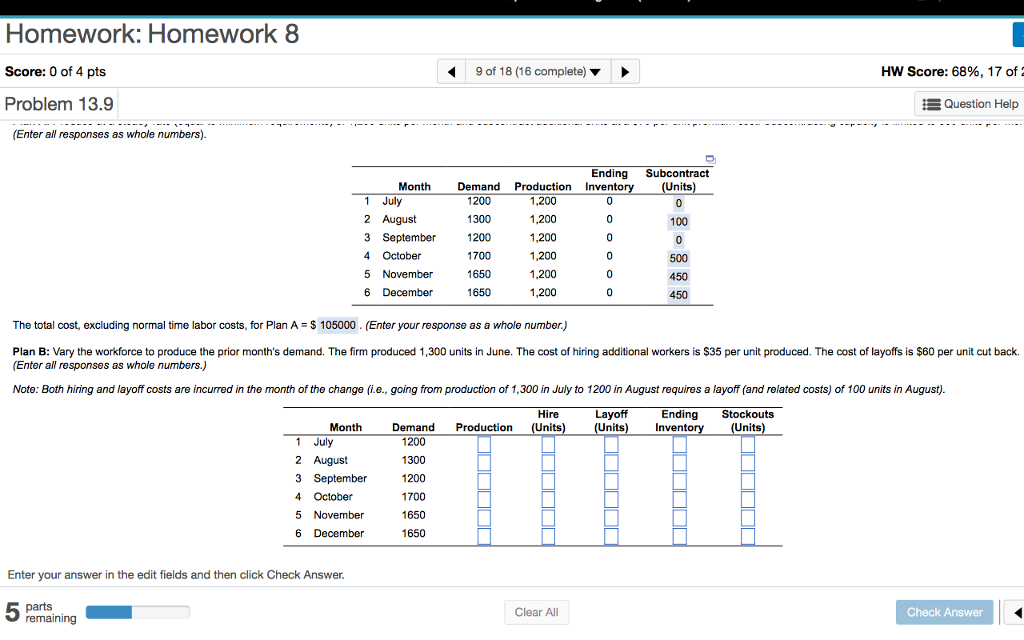
Task: Select August Hire units input
Action: point(548,462)
